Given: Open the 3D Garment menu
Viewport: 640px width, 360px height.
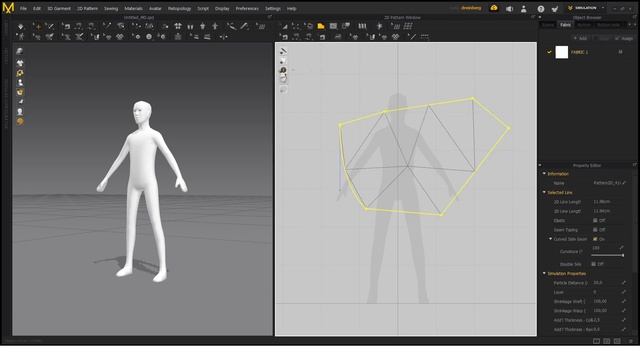Looking at the screenshot, I should pos(59,9).
